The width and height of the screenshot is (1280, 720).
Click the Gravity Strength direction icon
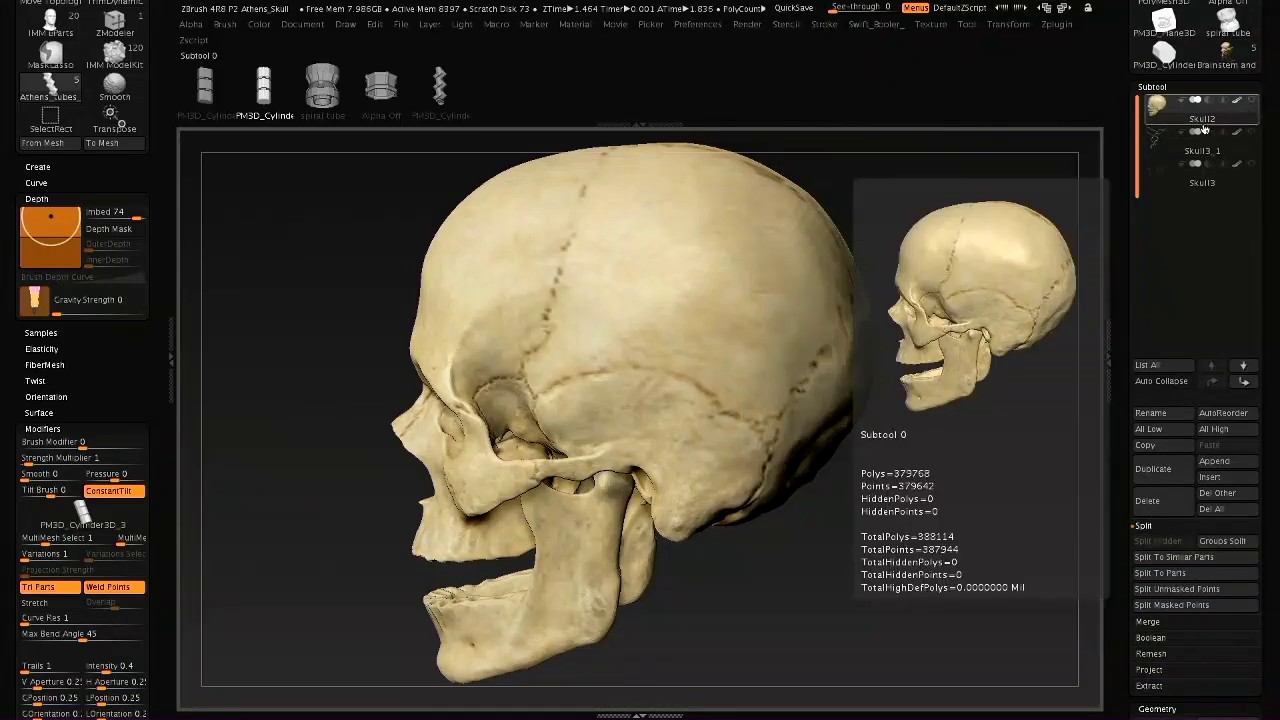click(35, 300)
